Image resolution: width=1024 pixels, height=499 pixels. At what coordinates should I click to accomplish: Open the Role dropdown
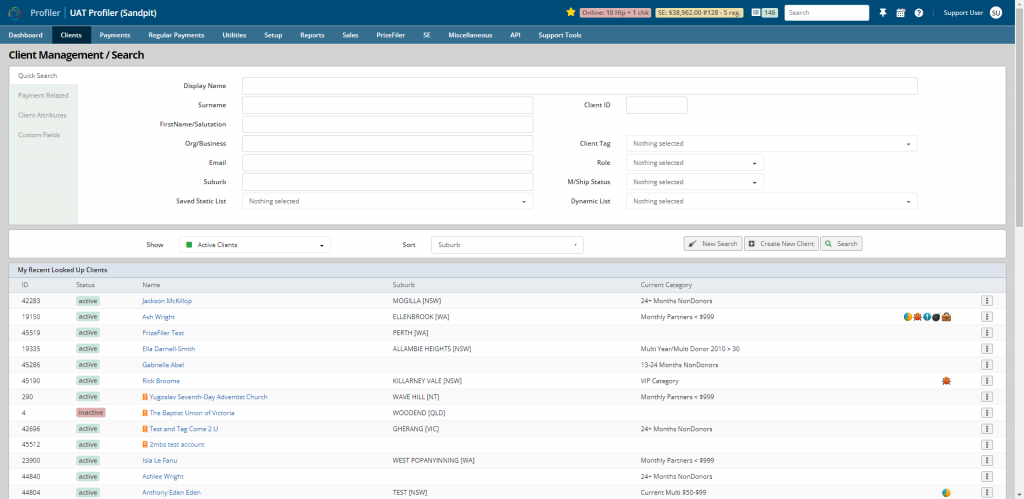coord(695,163)
